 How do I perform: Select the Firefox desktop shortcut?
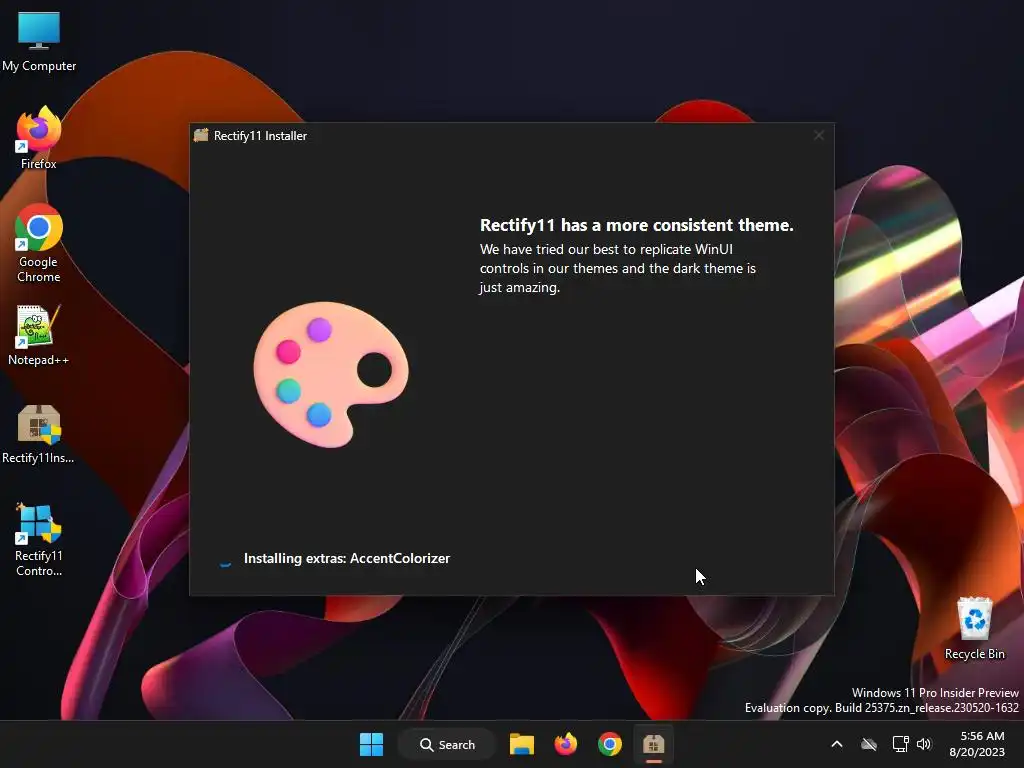[x=39, y=138]
